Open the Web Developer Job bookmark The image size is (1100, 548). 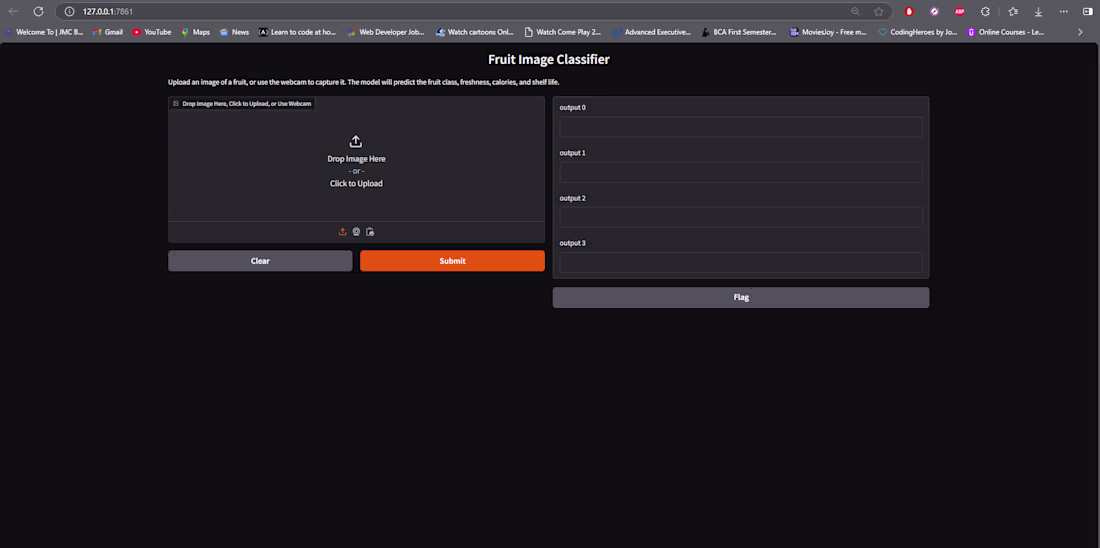387,32
